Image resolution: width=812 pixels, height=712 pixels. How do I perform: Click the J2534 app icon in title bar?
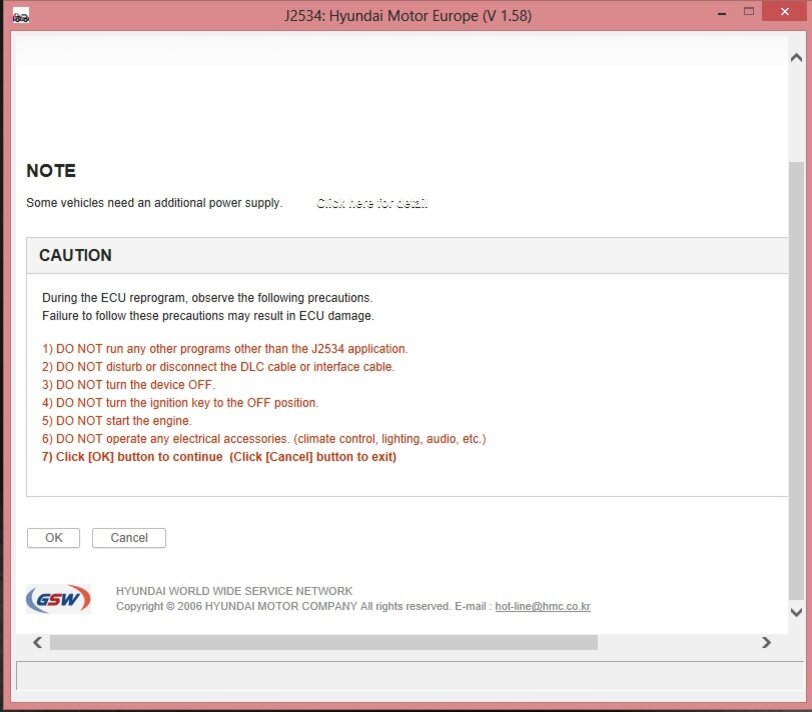21,16
